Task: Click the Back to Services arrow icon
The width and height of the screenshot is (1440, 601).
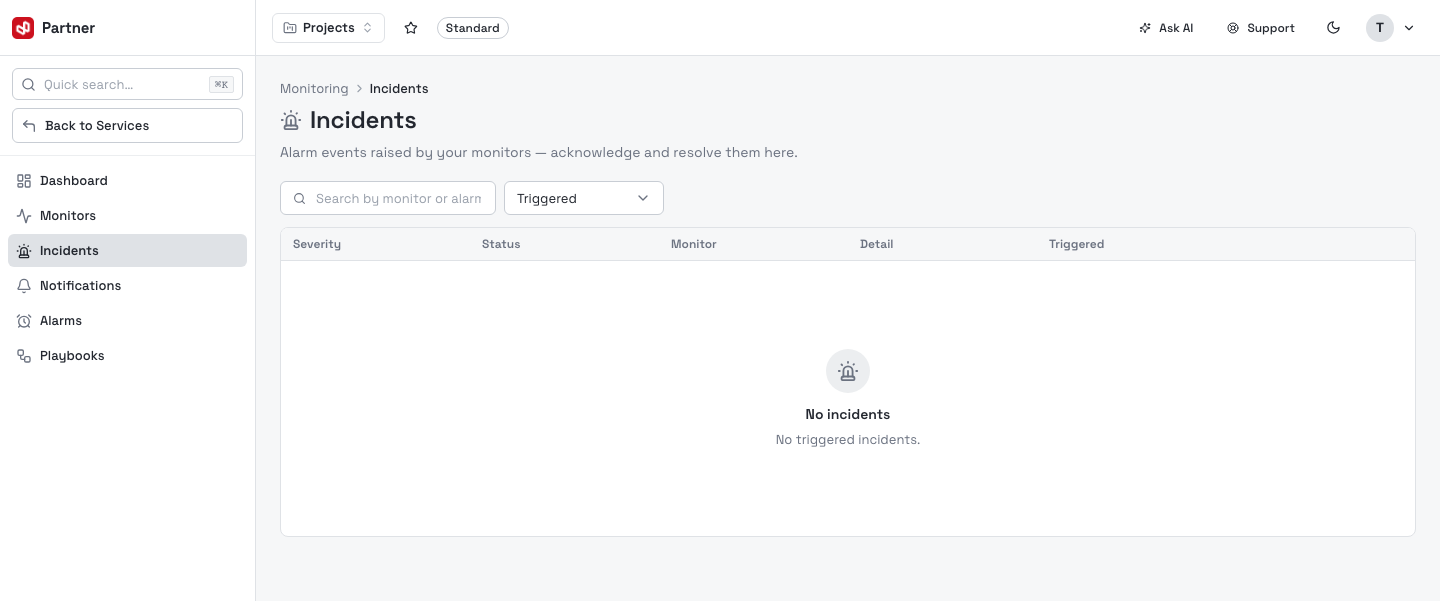Action: coord(30,125)
